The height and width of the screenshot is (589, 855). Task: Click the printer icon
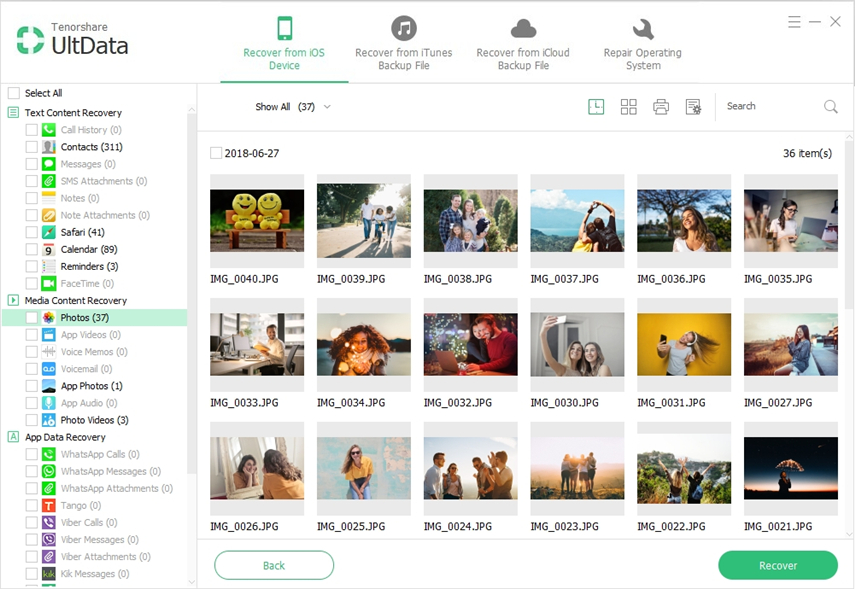coord(661,107)
